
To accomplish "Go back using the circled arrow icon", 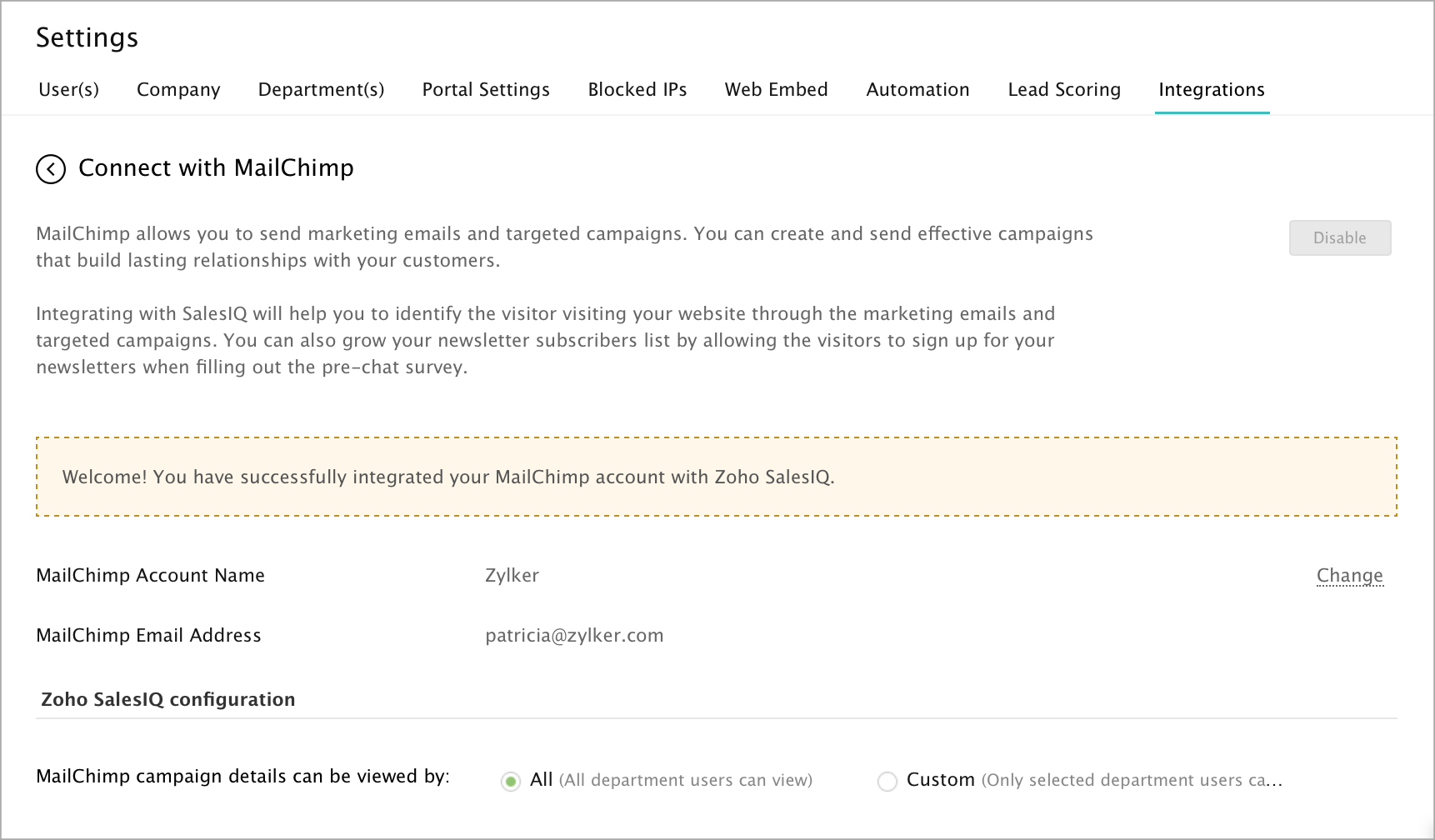I will pos(51,169).
